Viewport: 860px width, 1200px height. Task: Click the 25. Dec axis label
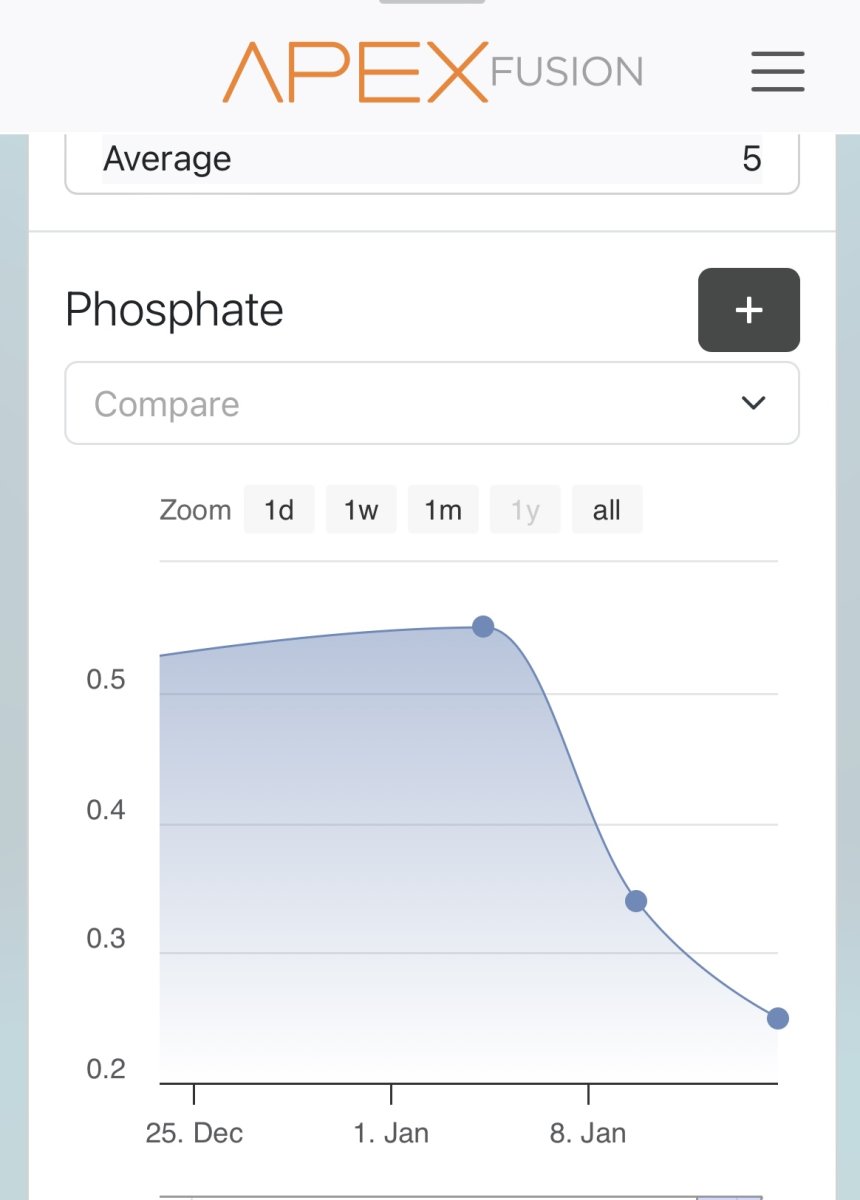(194, 1133)
